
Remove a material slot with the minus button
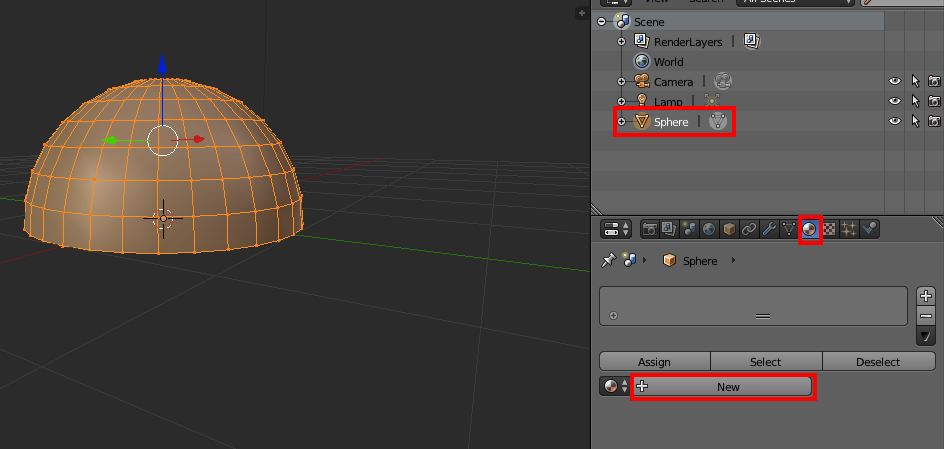coord(925,316)
